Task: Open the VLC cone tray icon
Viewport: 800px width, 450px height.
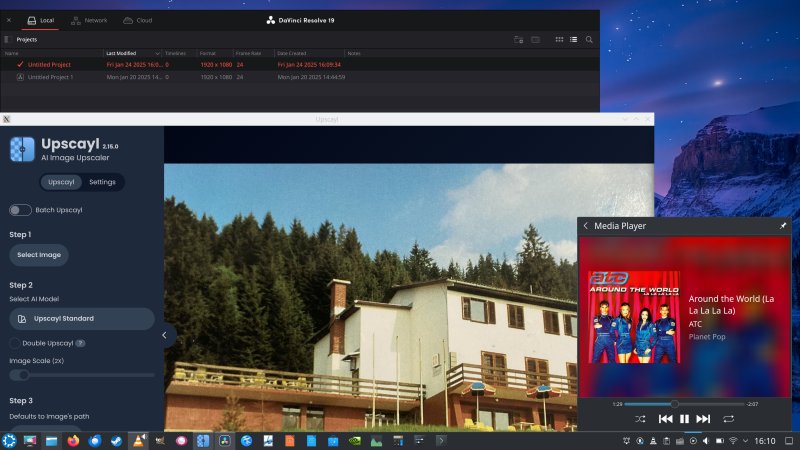Action: point(653,441)
